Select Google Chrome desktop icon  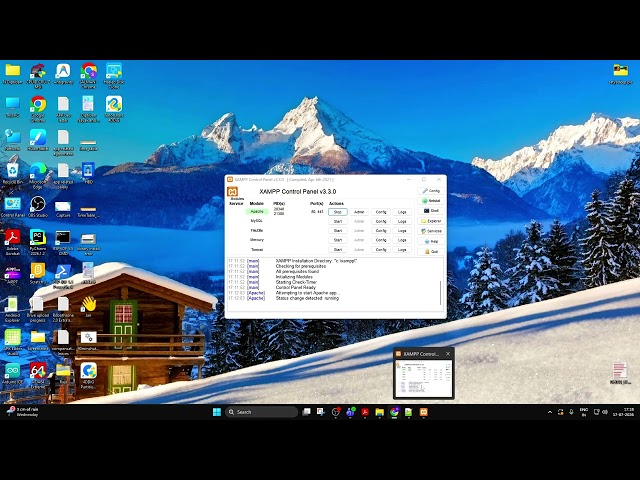point(38,109)
